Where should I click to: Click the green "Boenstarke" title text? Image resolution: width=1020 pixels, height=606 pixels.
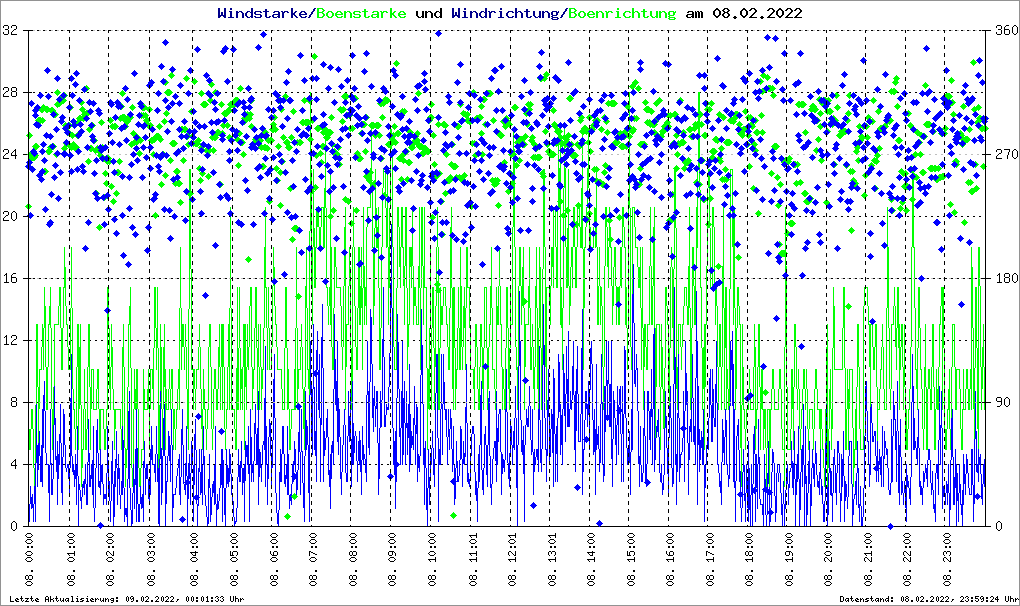361,14
